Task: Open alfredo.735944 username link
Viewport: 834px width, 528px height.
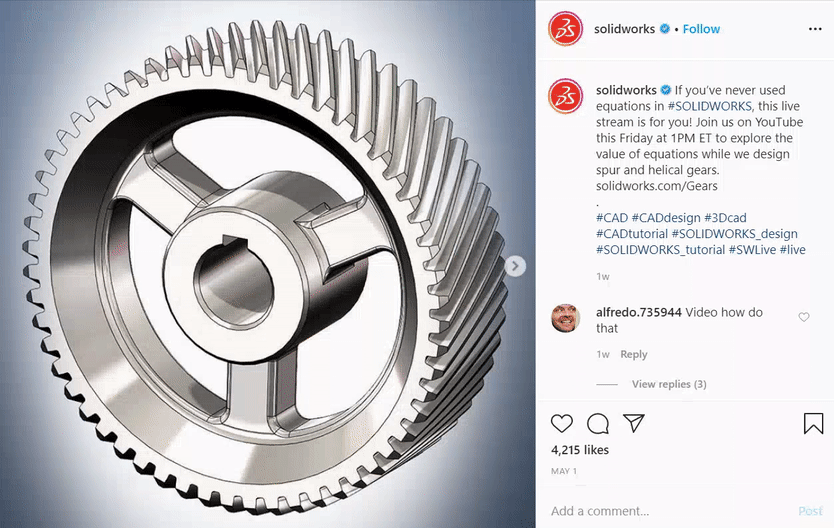Action: 639,312
